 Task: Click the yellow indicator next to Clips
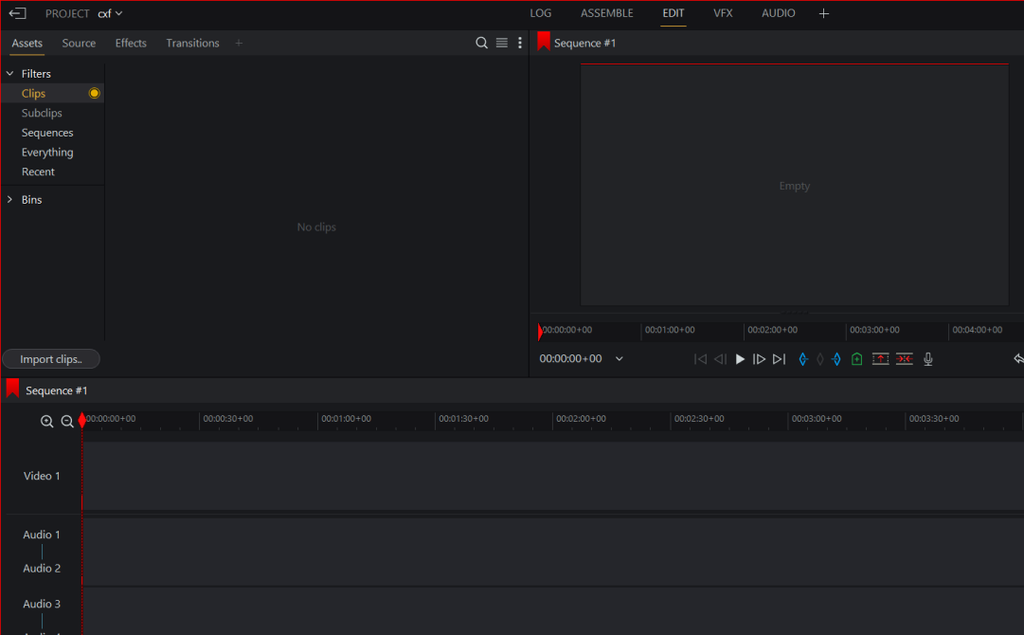94,93
